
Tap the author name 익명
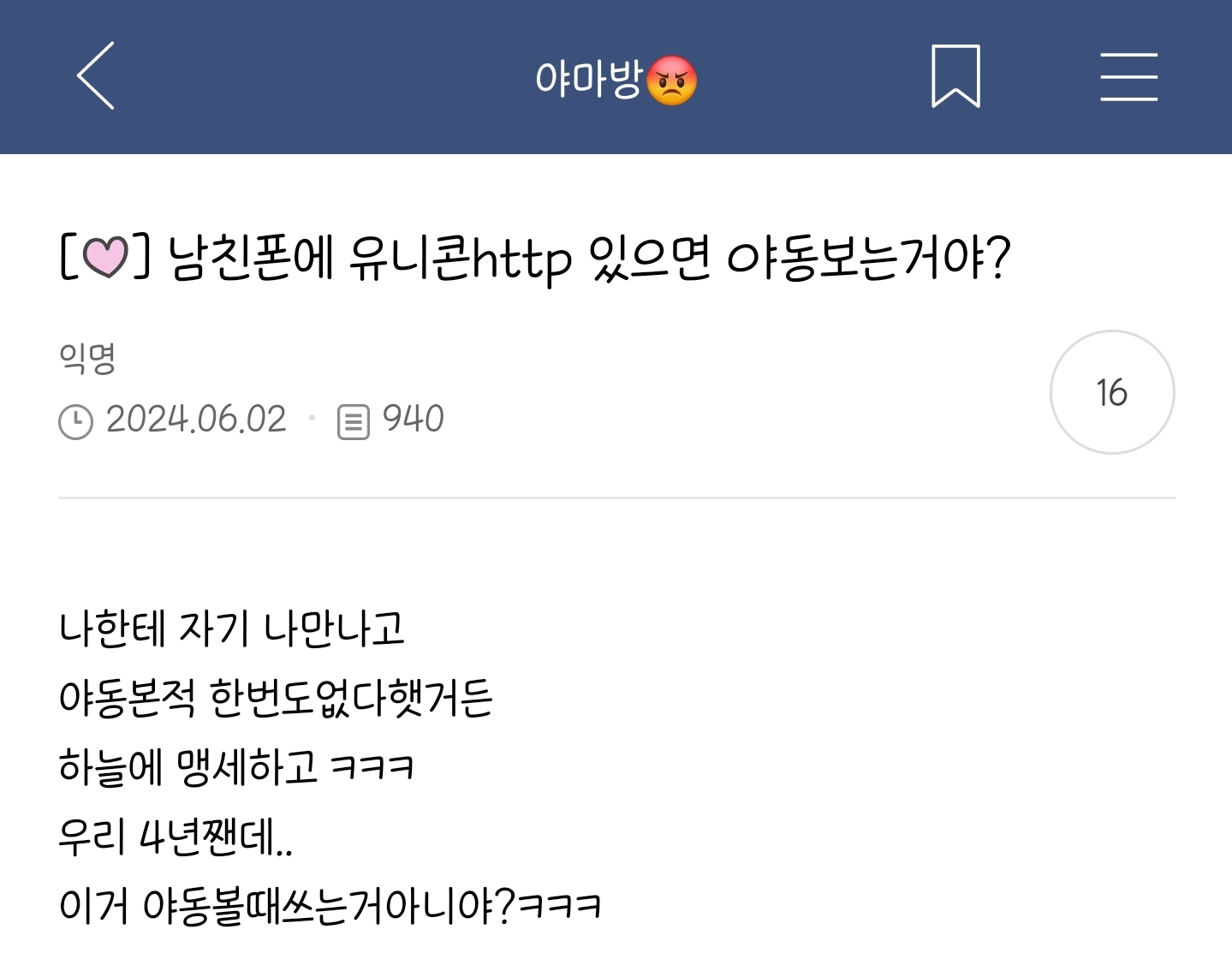(87, 356)
